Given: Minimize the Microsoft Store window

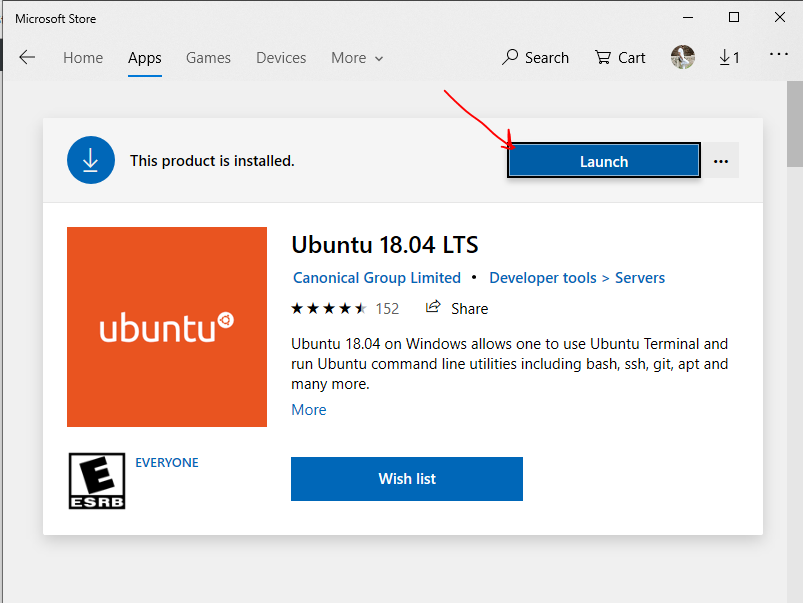Looking at the screenshot, I should [x=688, y=17].
